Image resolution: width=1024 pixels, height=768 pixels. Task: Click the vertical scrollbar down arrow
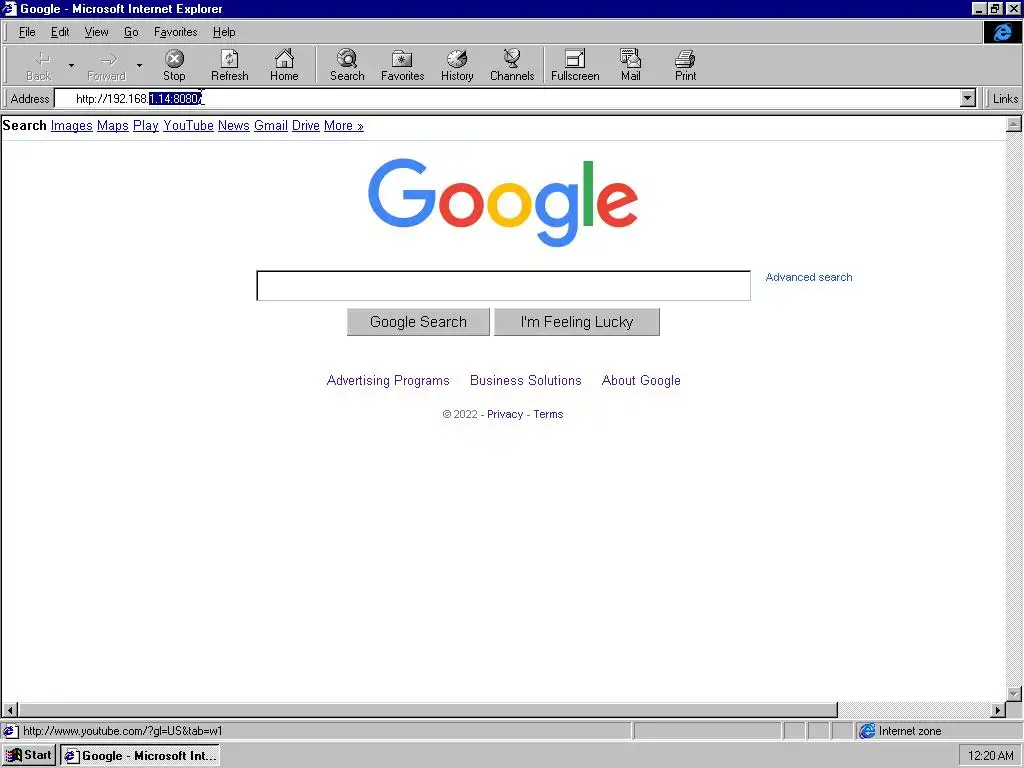tap(1014, 694)
